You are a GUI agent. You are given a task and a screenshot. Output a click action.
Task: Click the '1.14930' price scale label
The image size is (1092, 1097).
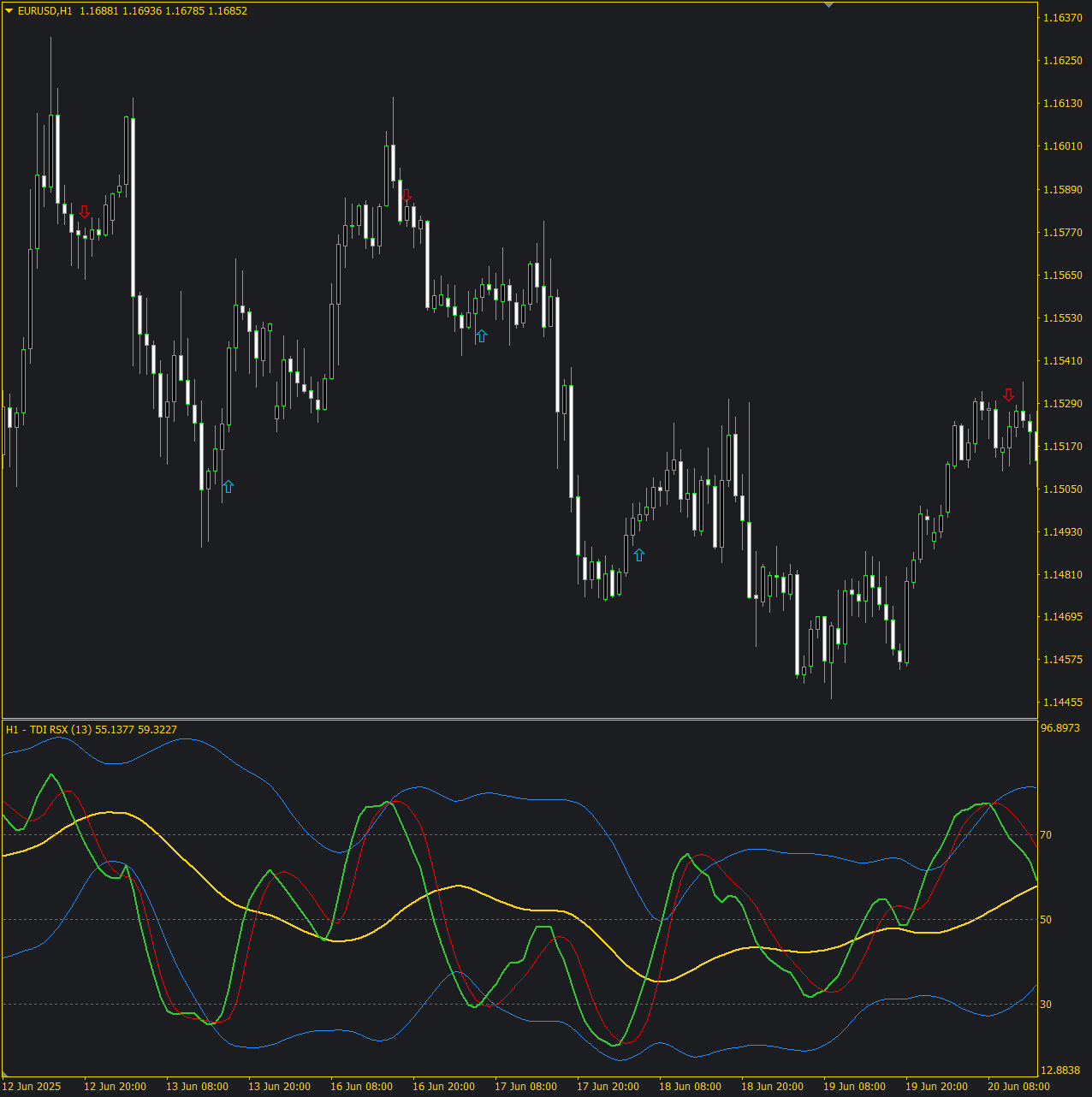[x=1062, y=531]
